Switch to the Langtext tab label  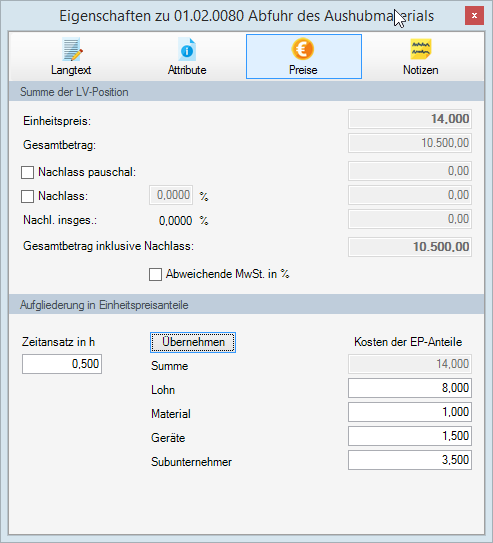71,70
